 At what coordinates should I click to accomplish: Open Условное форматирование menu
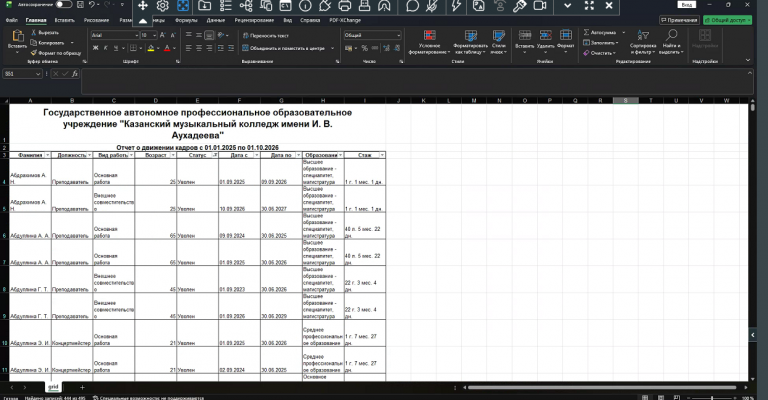[x=429, y=42]
